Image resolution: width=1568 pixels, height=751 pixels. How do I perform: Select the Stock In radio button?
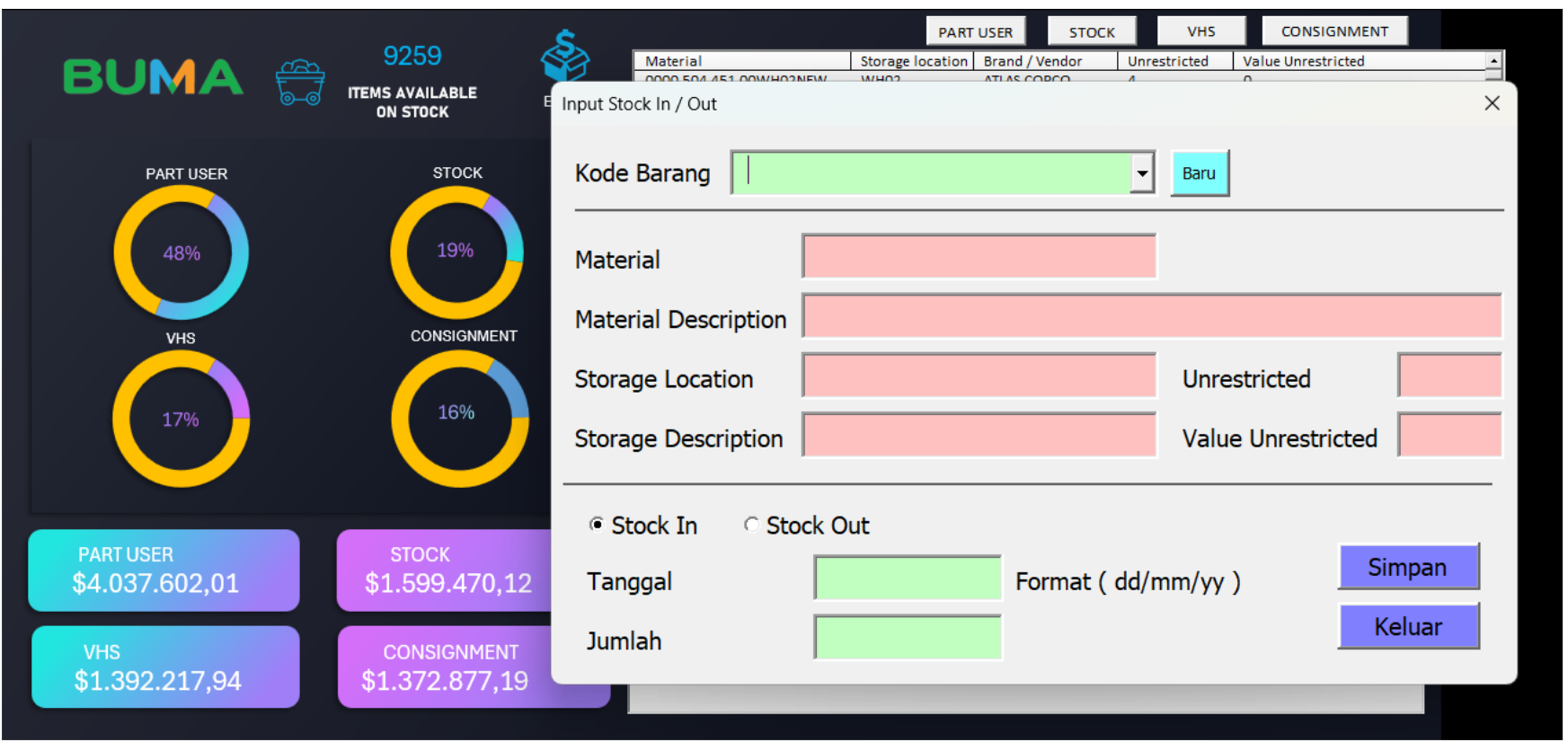tap(597, 525)
